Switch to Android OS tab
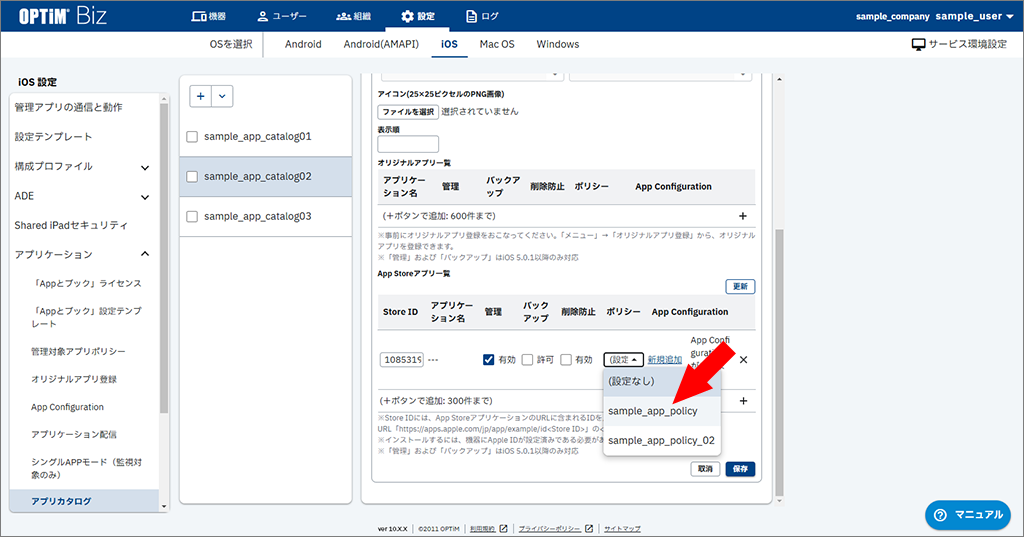 [x=303, y=44]
